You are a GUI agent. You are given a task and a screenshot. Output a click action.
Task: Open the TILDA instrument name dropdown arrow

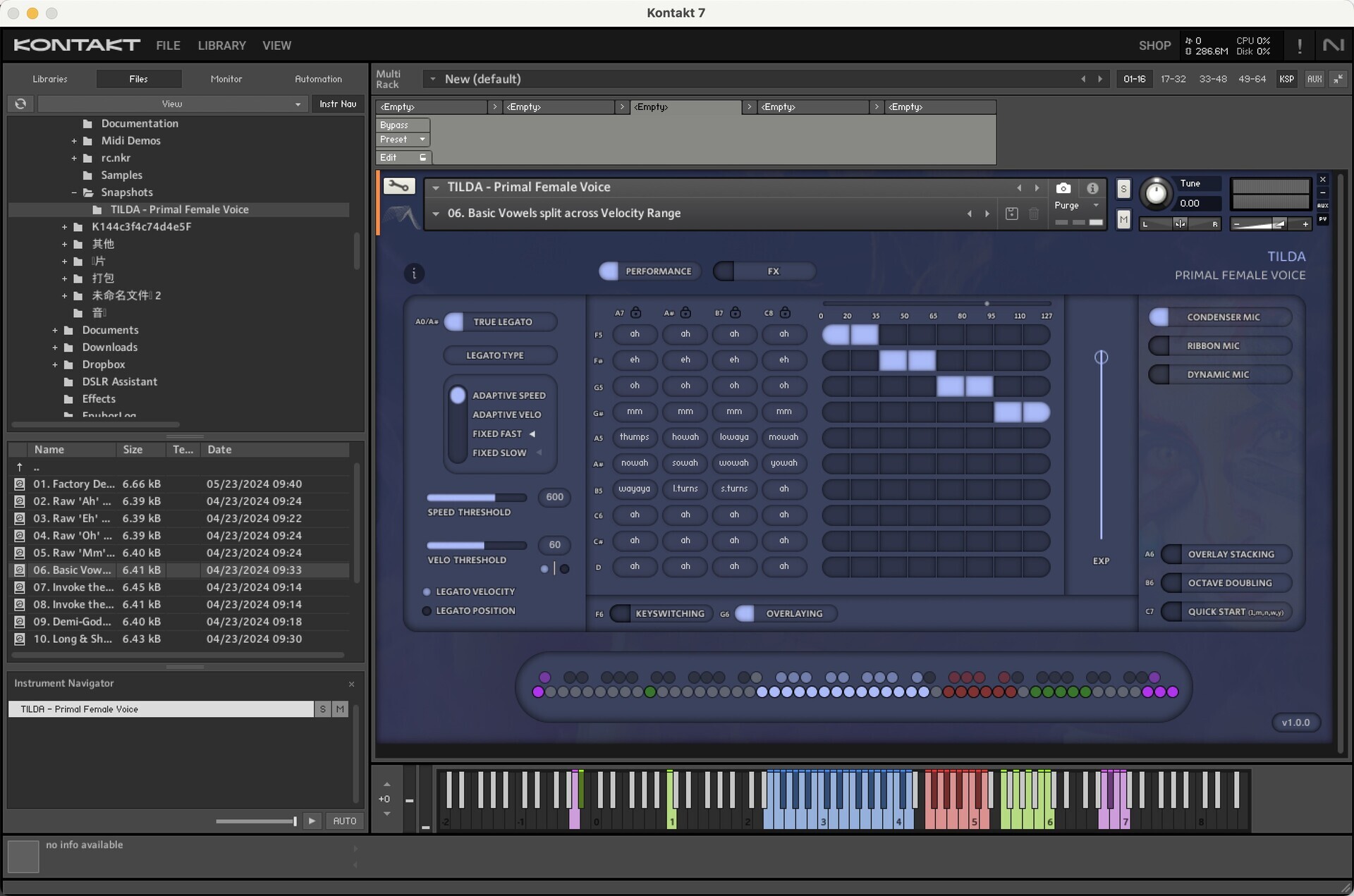tap(436, 188)
